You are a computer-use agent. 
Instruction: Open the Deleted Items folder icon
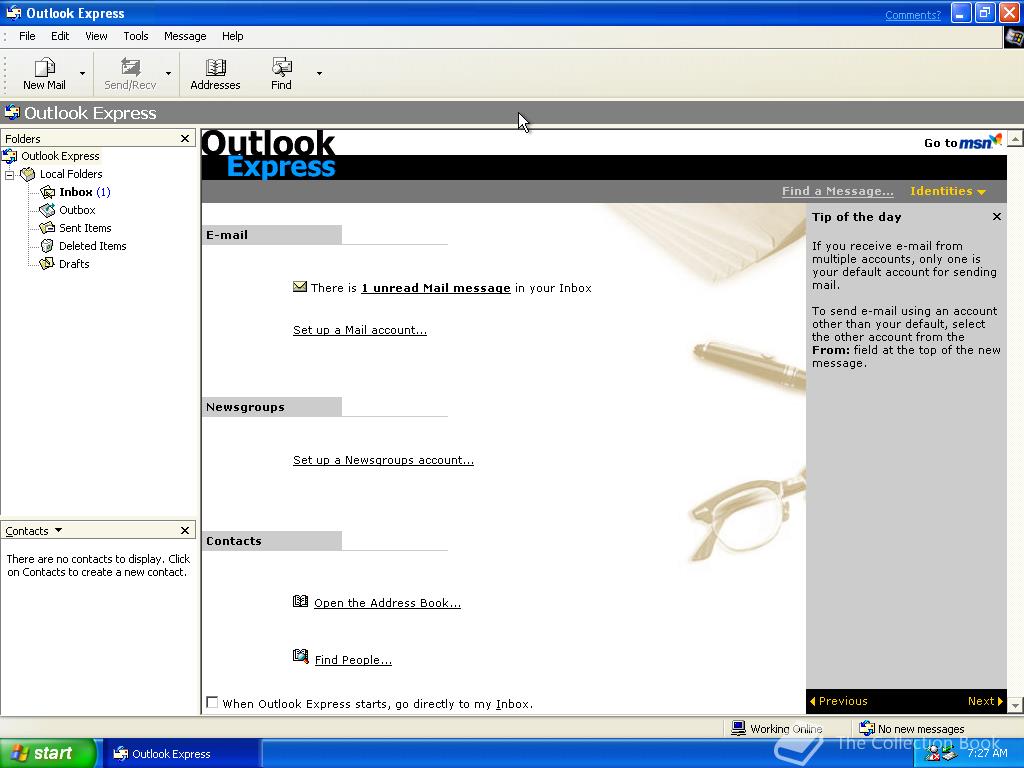(48, 246)
